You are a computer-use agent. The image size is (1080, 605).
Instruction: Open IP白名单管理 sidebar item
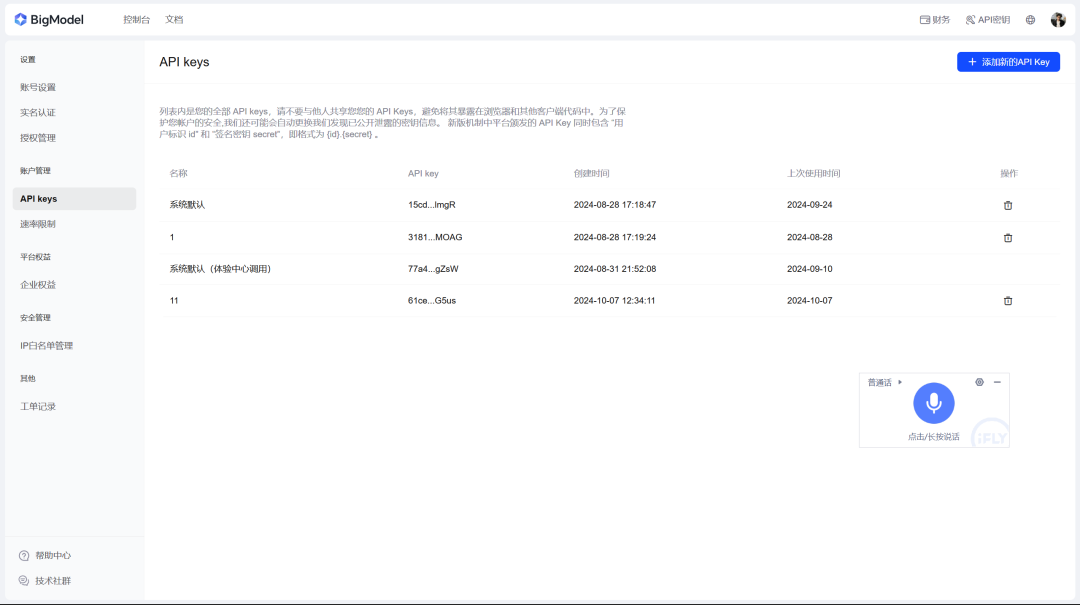[x=46, y=346]
